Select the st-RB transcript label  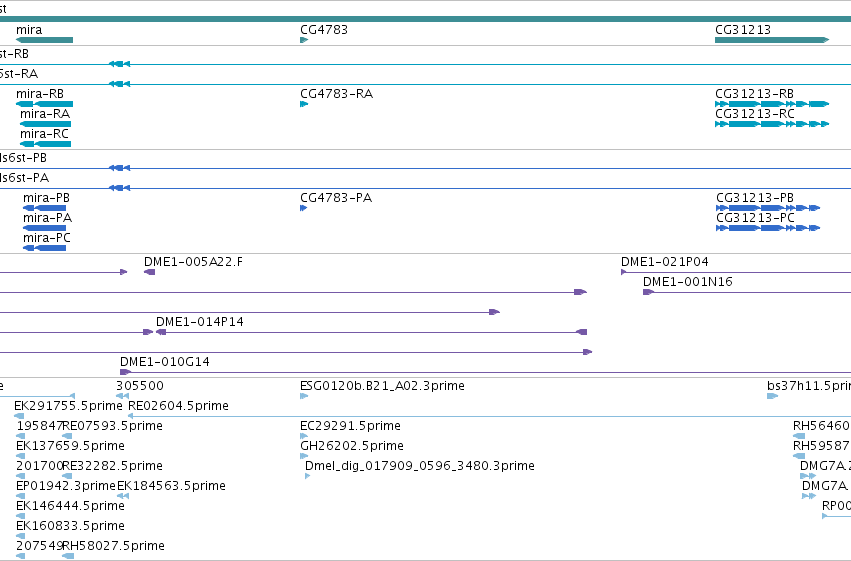pos(14,54)
